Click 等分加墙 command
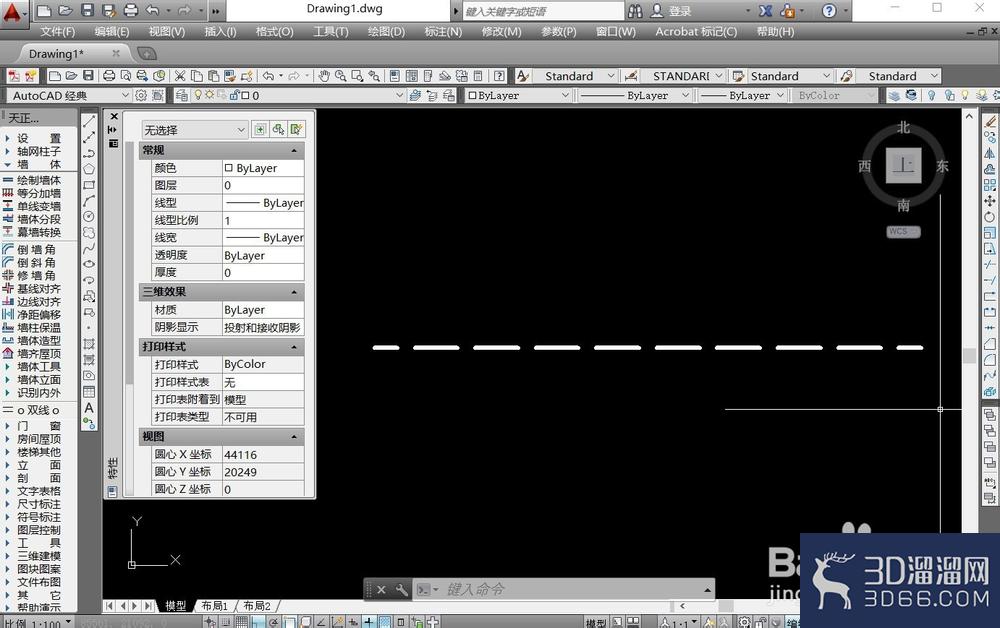The height and width of the screenshot is (628, 1000). [39, 193]
